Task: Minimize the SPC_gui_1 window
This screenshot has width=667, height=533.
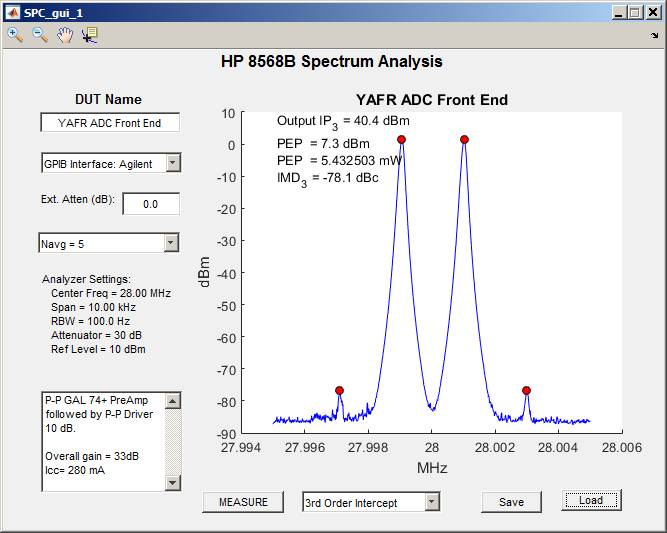Action: 618,13
